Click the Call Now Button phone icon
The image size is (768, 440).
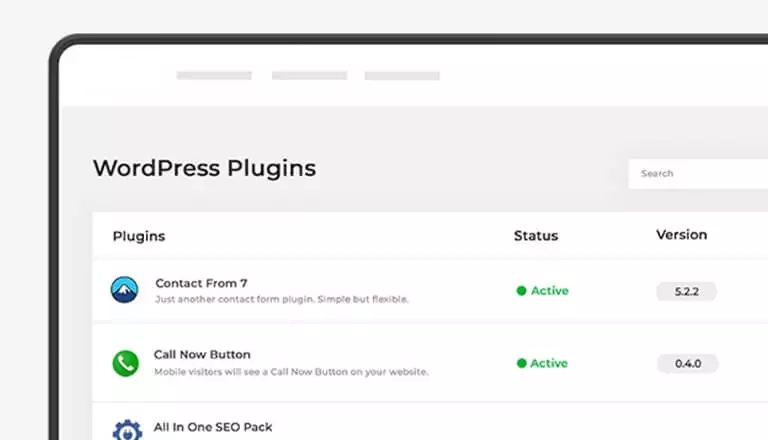click(x=125, y=363)
